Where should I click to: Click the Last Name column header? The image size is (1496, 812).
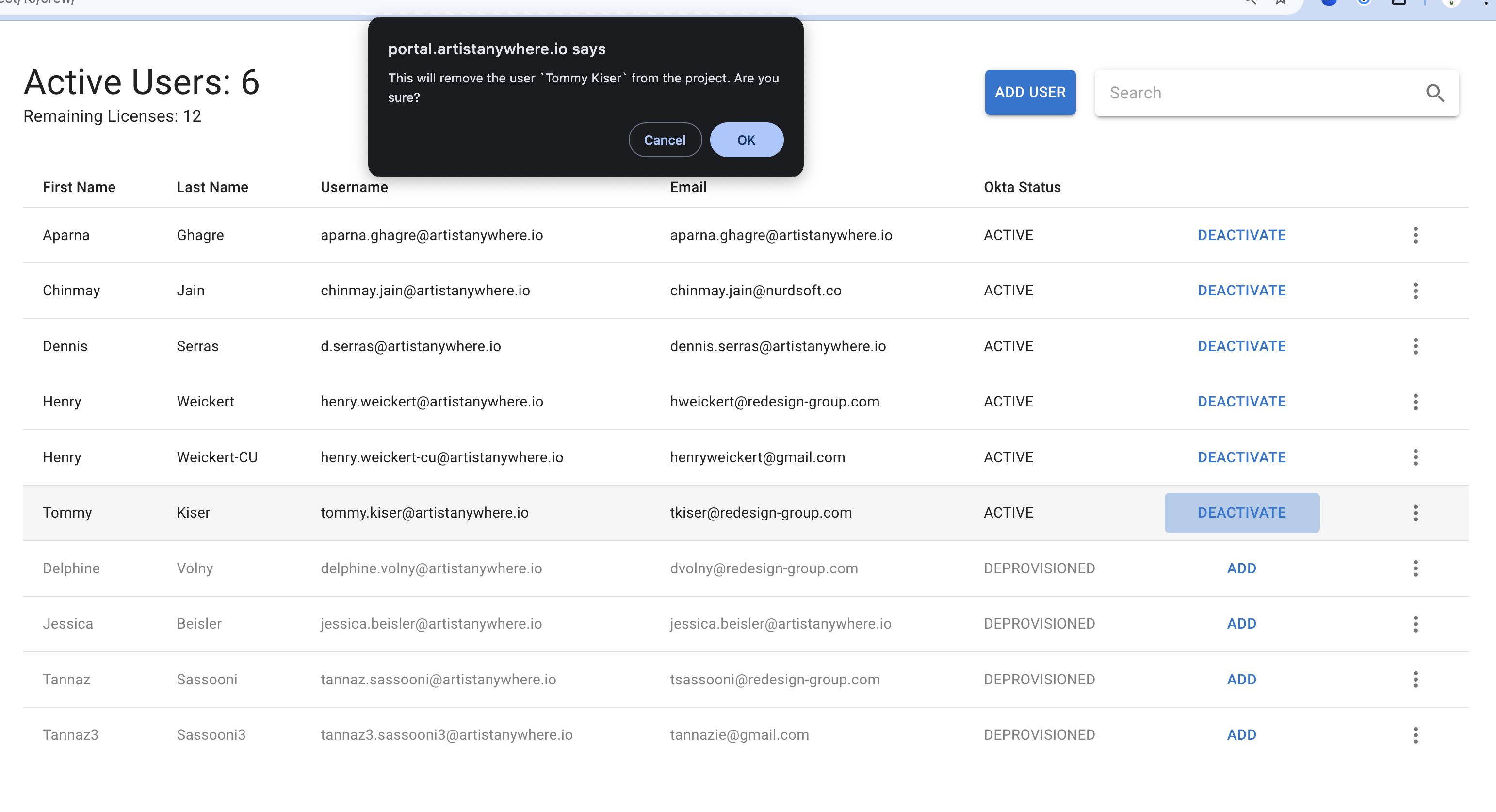[x=212, y=187]
